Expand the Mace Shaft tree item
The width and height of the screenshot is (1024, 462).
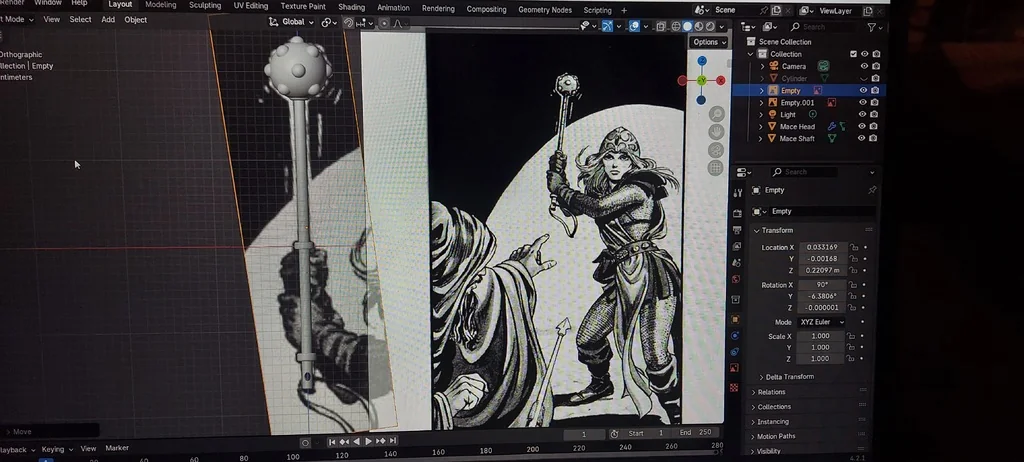point(762,139)
